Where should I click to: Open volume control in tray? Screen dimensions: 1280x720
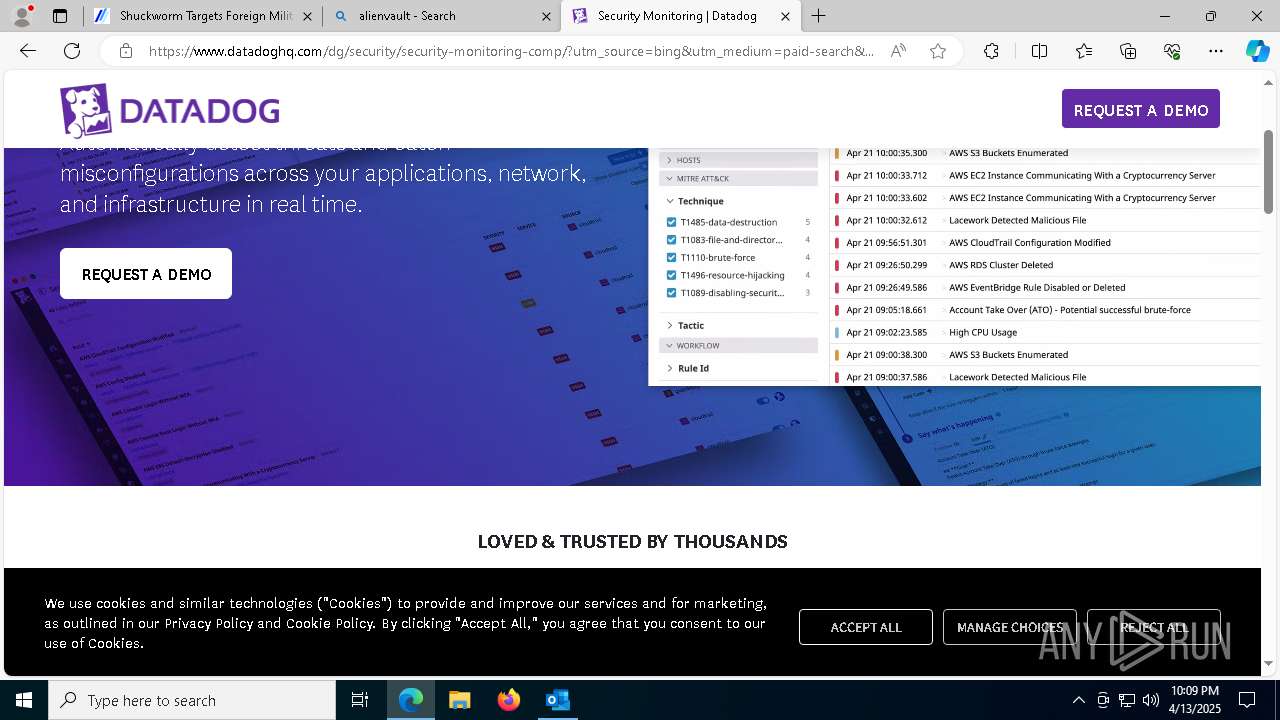pos(1151,700)
